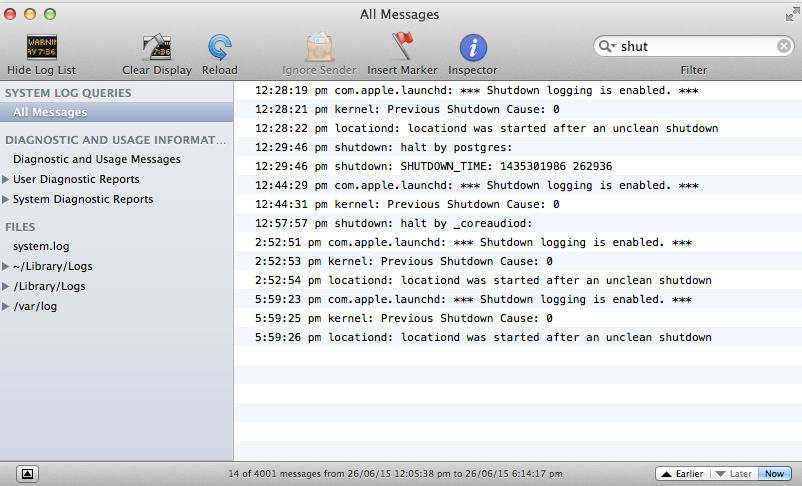
Task: Click the bottom-left upload icon button
Action: 28,474
